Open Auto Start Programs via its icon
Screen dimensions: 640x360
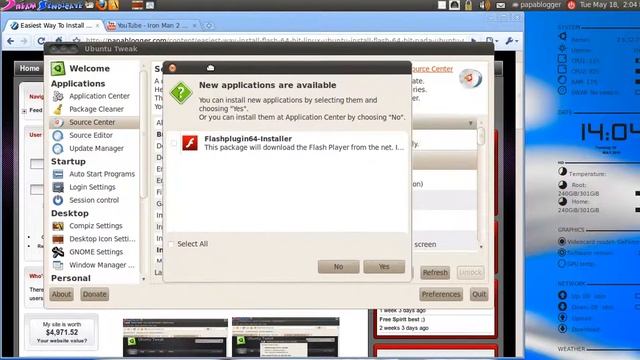[x=58, y=174]
